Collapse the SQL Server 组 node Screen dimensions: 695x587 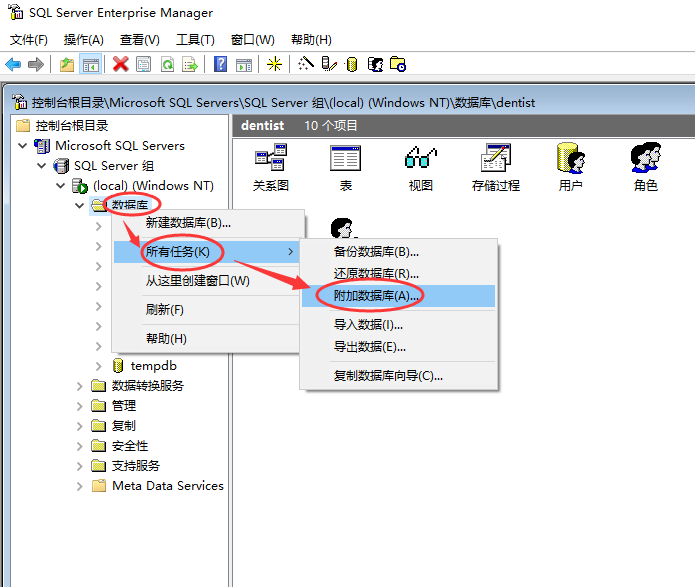click(x=41, y=166)
